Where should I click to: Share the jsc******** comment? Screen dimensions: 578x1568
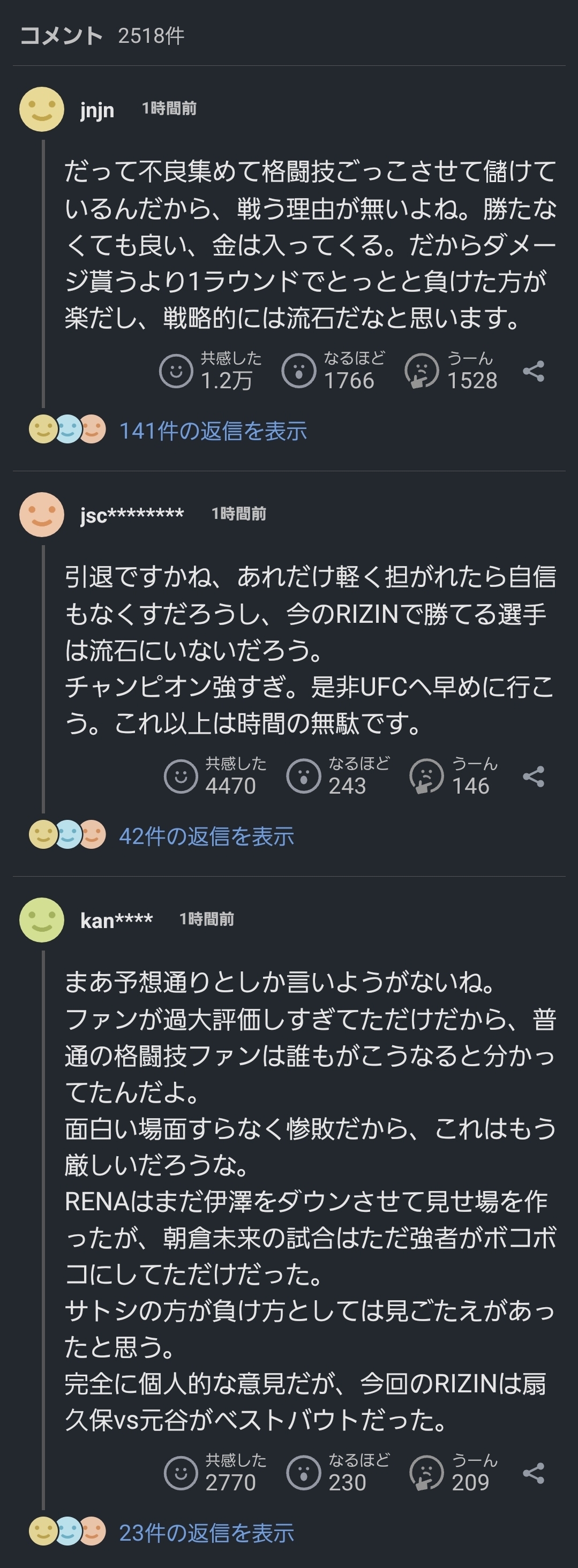533,777
